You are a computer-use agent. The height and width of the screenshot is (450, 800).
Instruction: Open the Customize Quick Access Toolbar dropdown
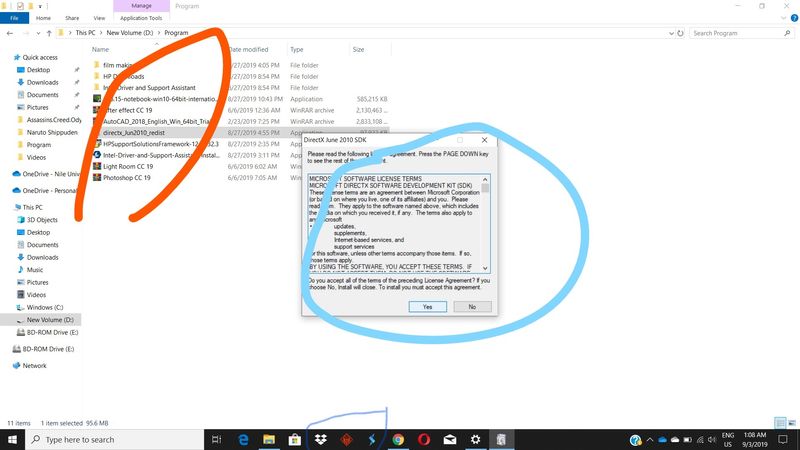pos(40,7)
